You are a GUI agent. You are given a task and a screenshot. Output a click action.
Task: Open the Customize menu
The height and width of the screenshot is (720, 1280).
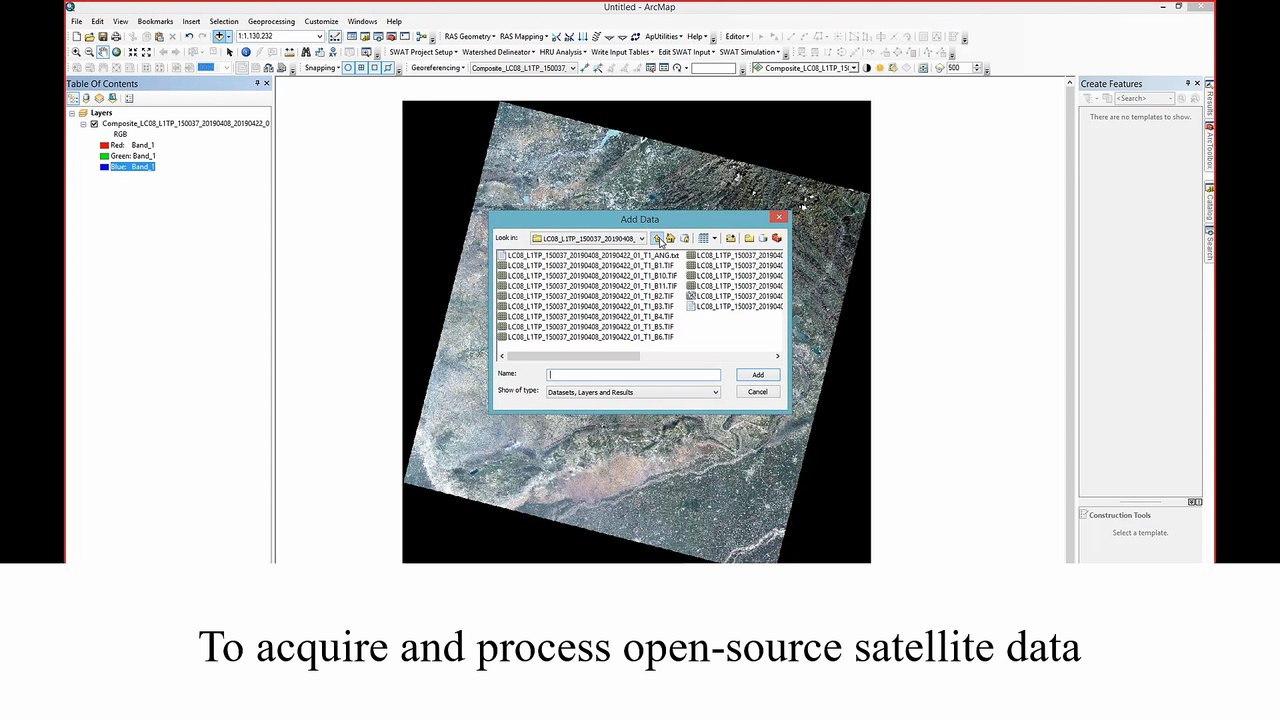tap(321, 21)
